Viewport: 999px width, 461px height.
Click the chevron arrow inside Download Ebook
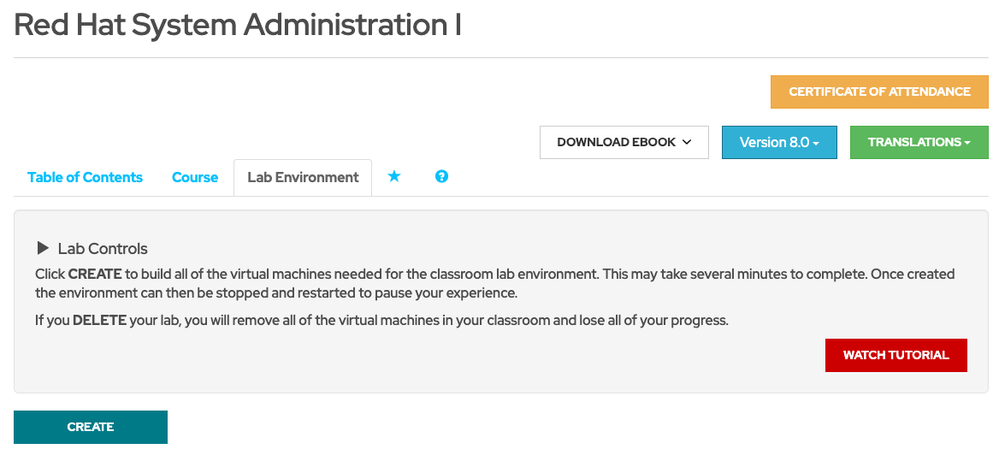pyautogui.click(x=687, y=143)
